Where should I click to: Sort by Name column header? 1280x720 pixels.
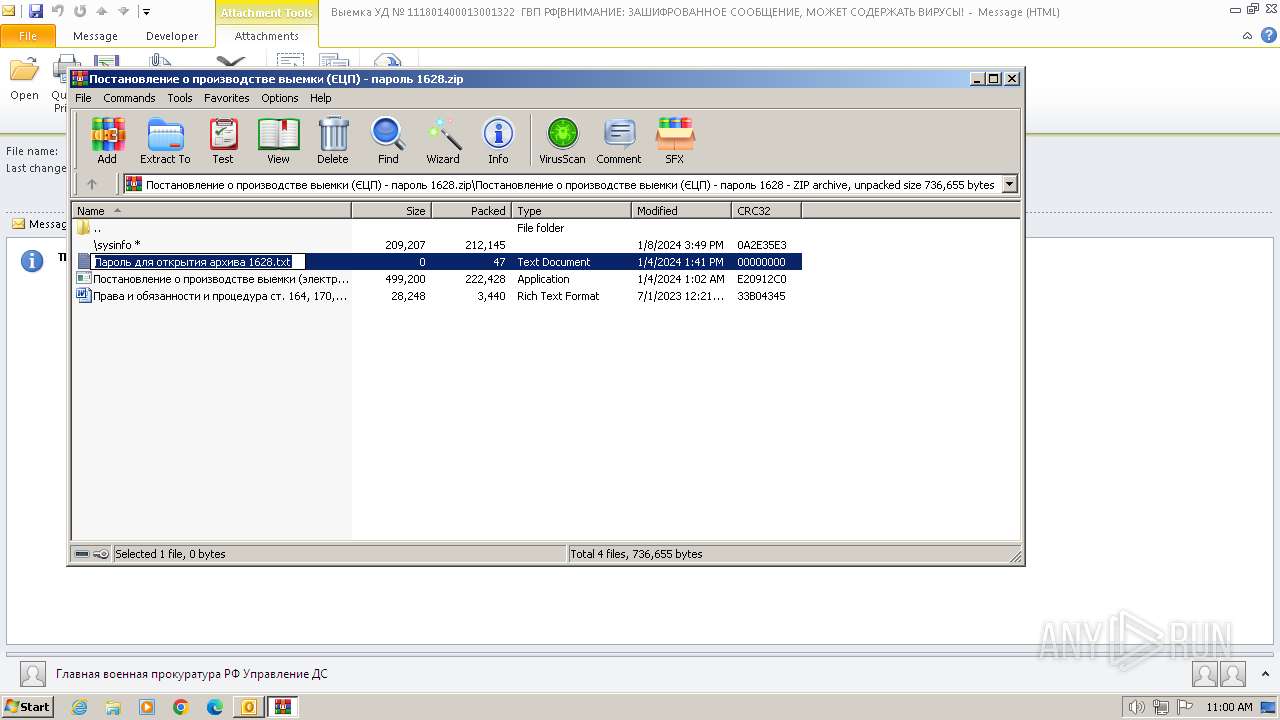coord(211,211)
